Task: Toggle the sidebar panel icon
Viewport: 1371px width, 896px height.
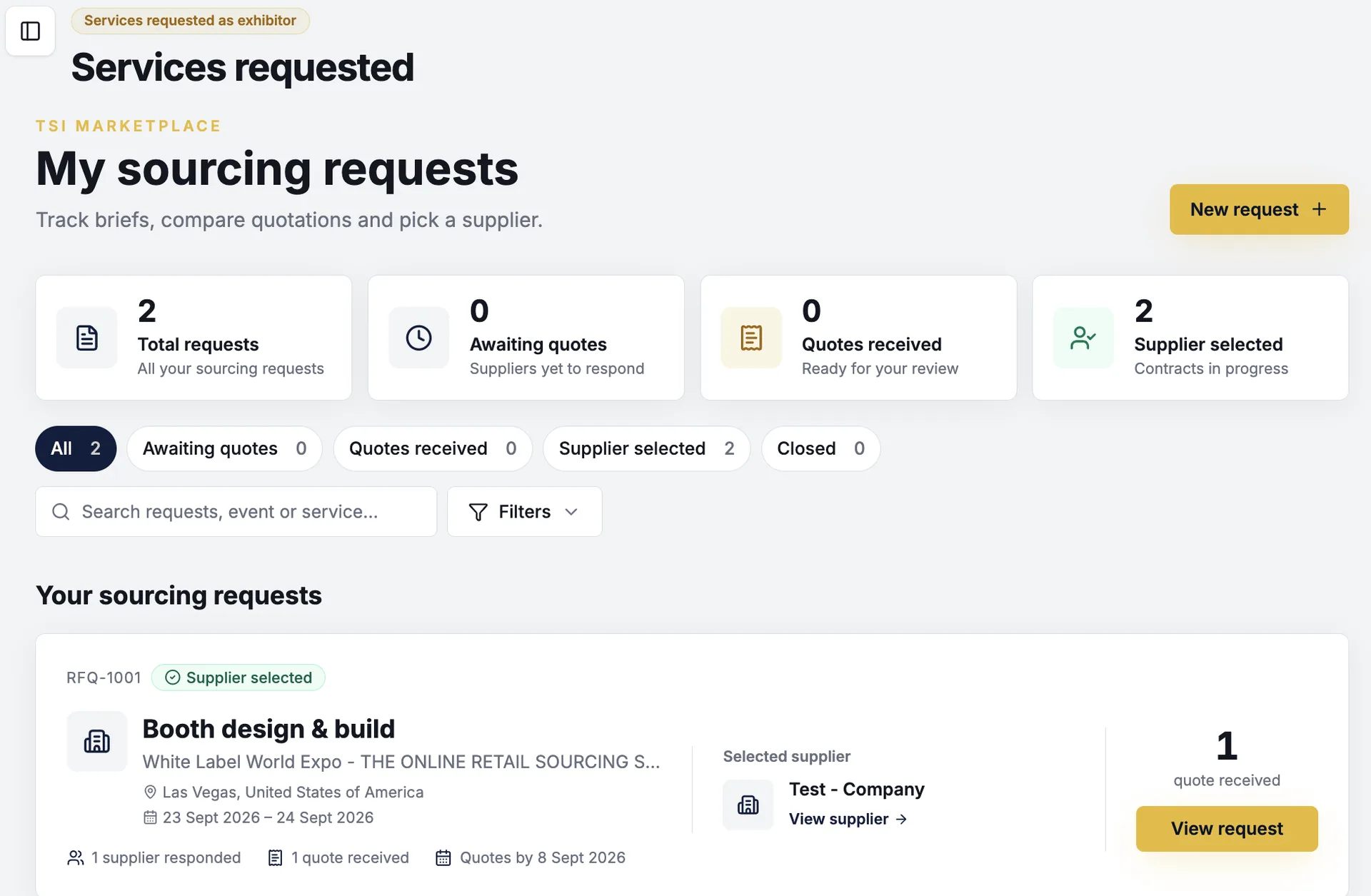Action: pos(30,31)
